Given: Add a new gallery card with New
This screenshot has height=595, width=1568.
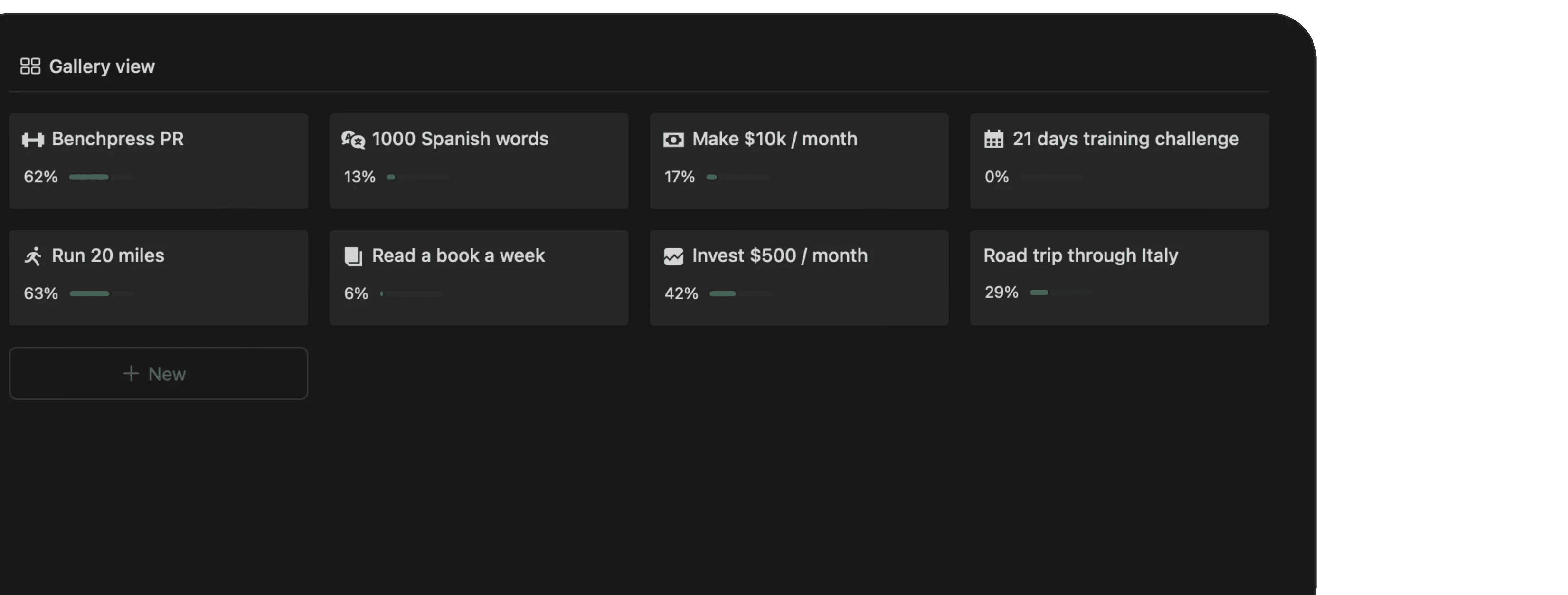Looking at the screenshot, I should click(158, 373).
